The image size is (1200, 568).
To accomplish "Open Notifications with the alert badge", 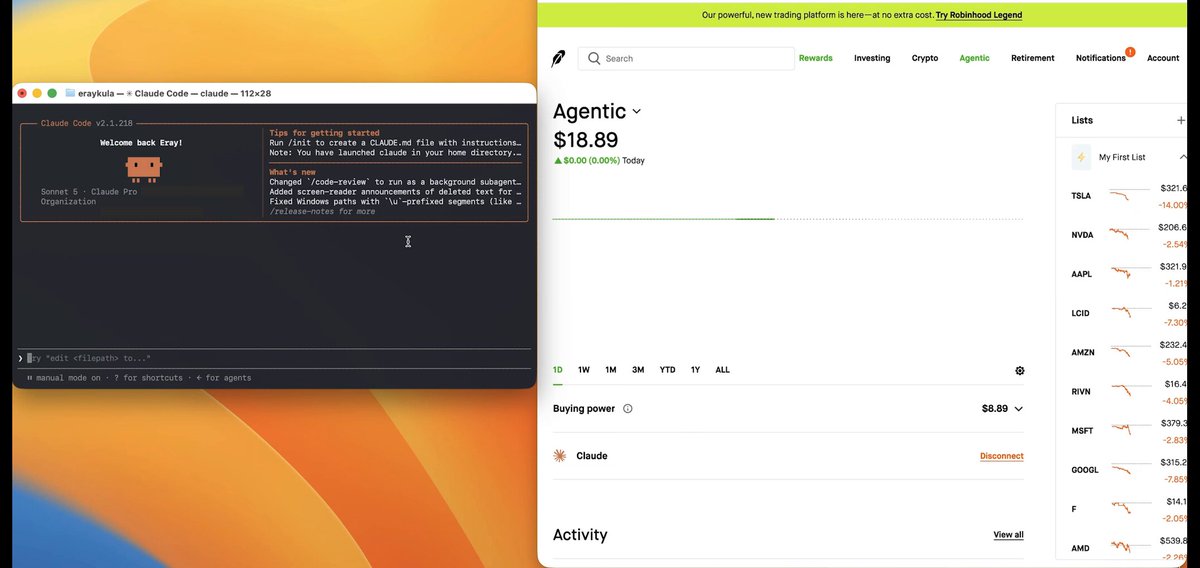I will [x=1103, y=57].
